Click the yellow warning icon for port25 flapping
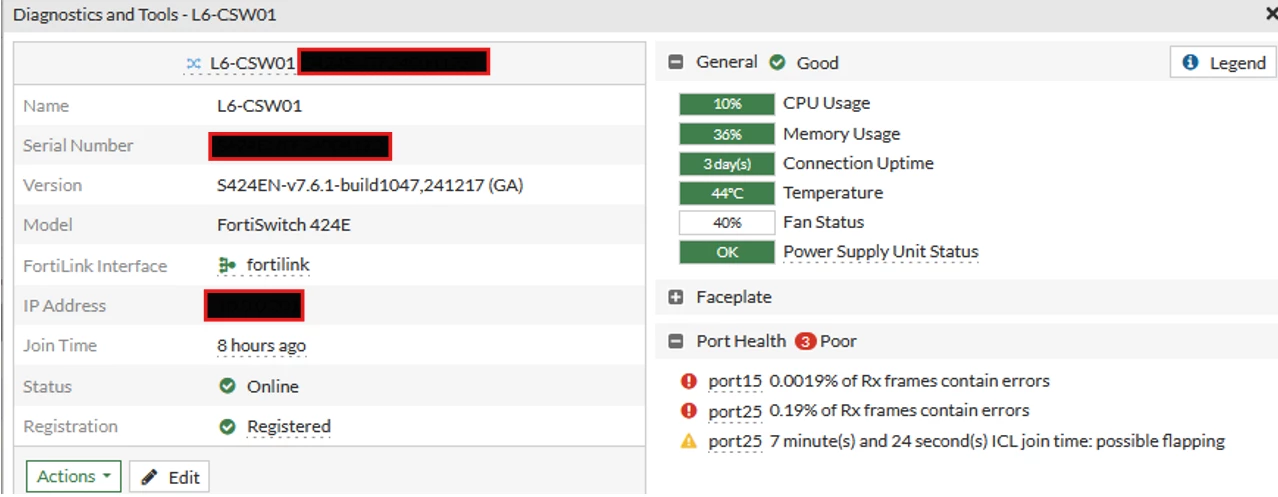 [688, 441]
